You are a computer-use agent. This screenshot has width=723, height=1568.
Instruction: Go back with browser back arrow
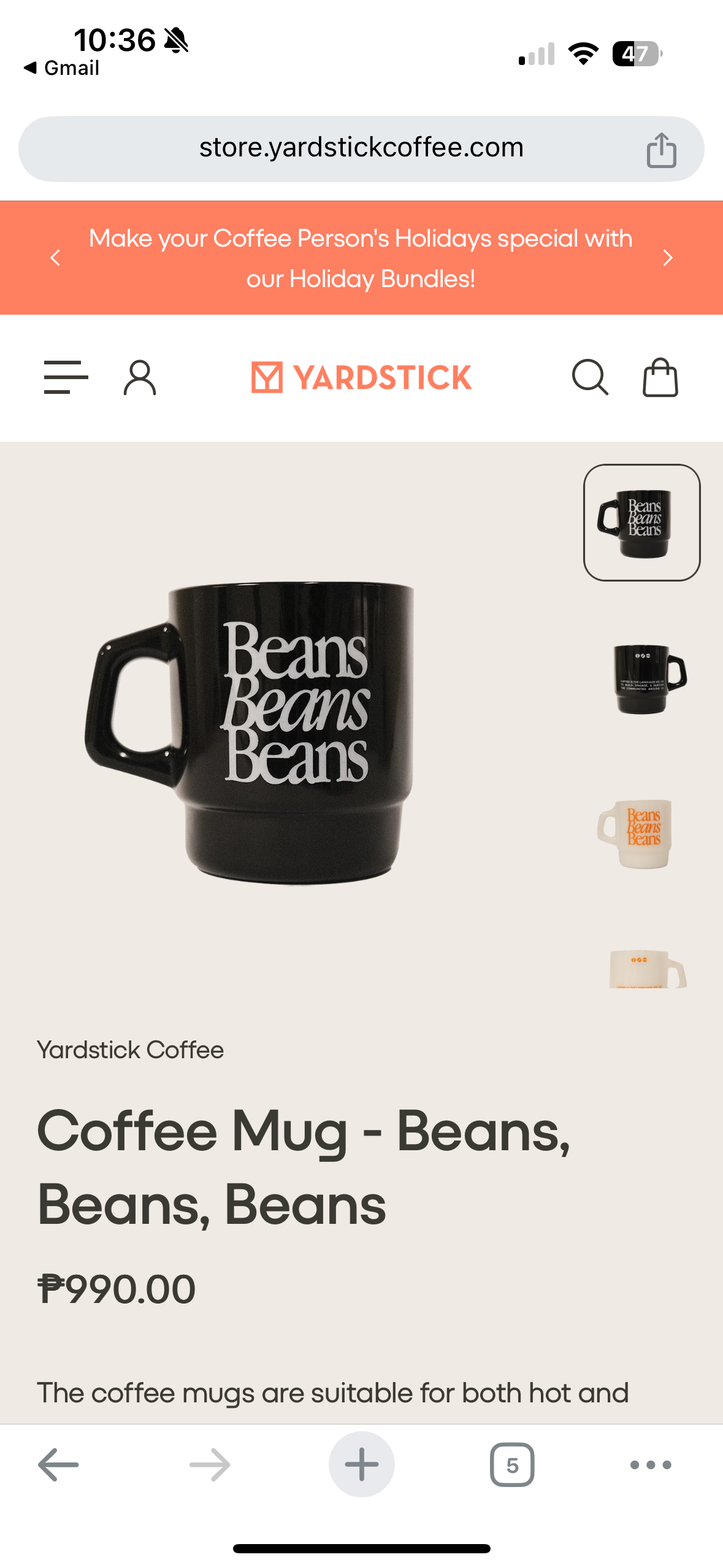(58, 1464)
